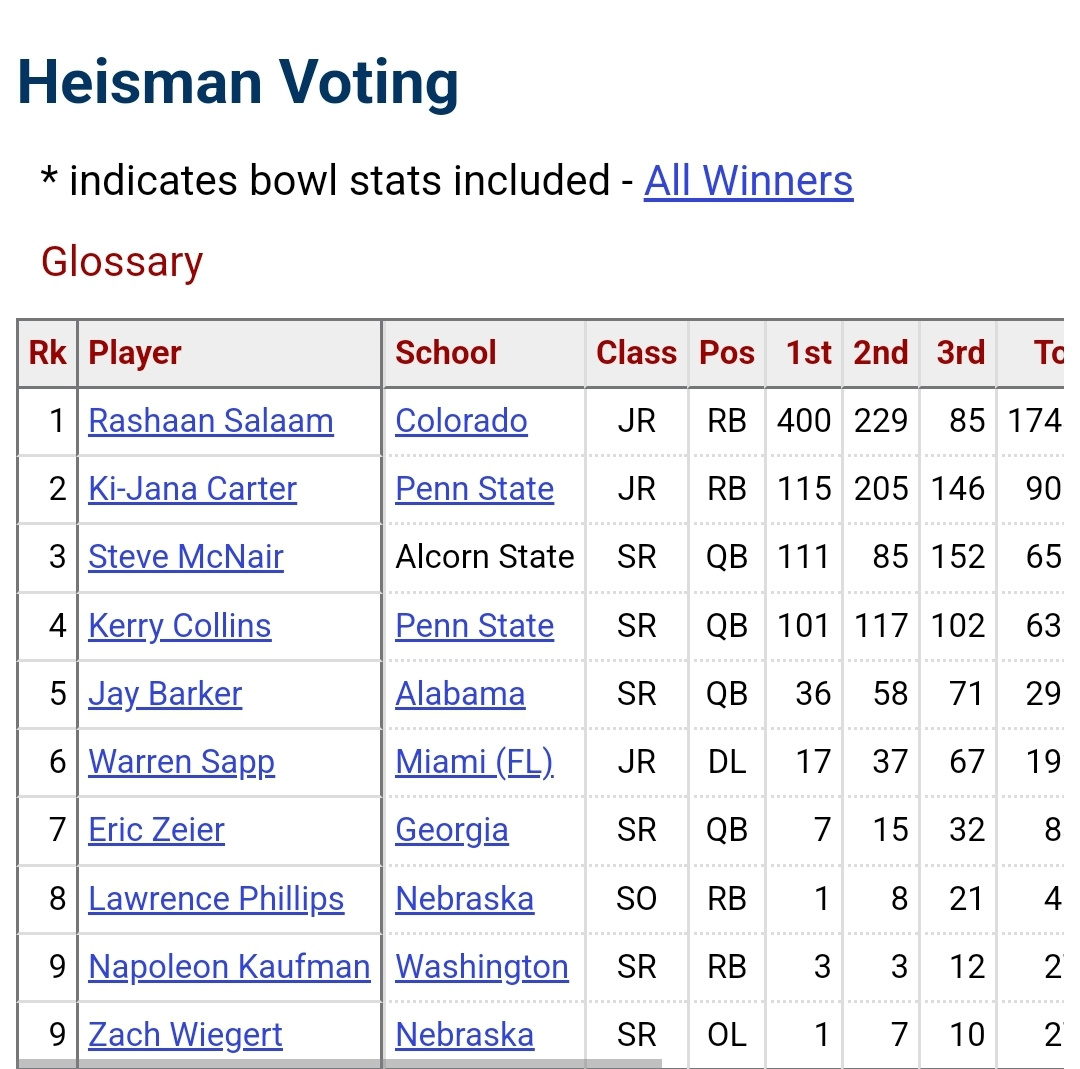This screenshot has width=1080, height=1069.
Task: Open Zach Wiegert's player page
Action: tap(185, 1035)
